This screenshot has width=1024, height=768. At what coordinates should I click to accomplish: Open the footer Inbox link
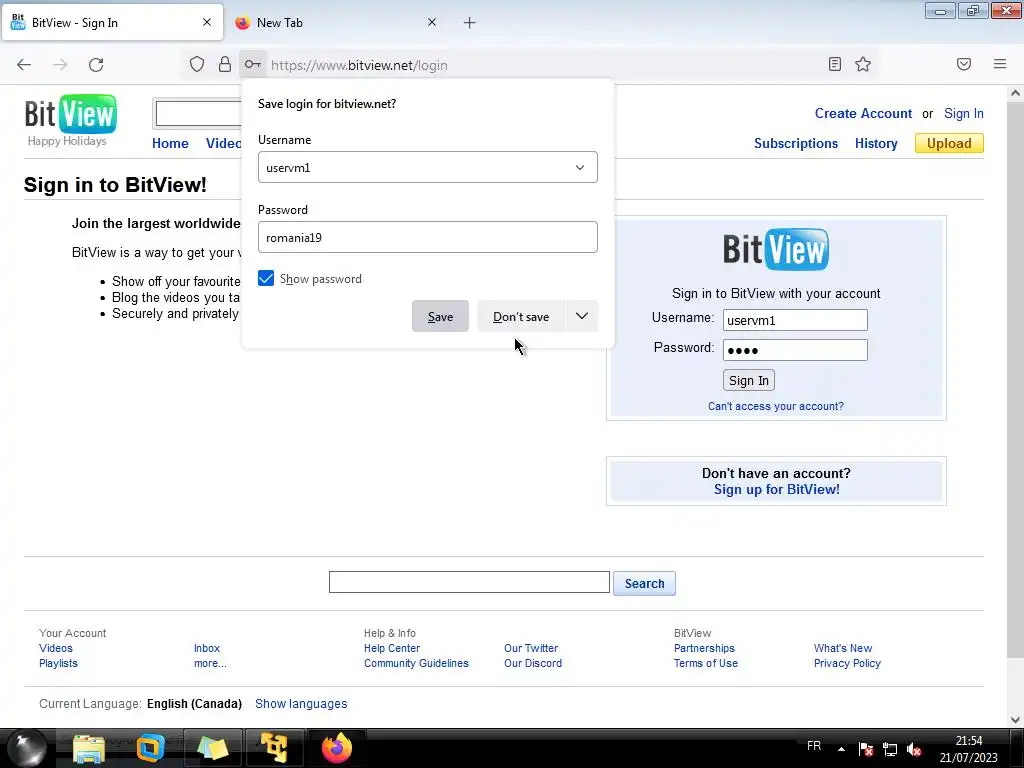(206, 648)
